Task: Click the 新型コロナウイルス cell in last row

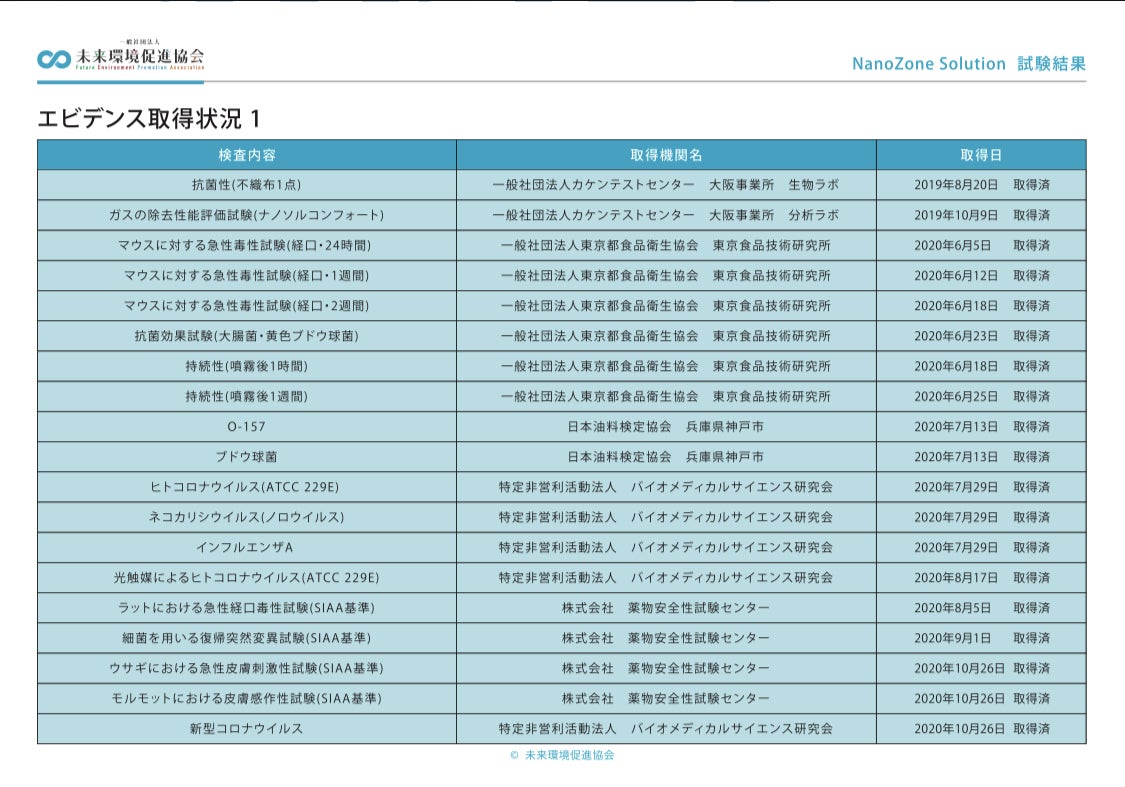Action: [x=247, y=728]
